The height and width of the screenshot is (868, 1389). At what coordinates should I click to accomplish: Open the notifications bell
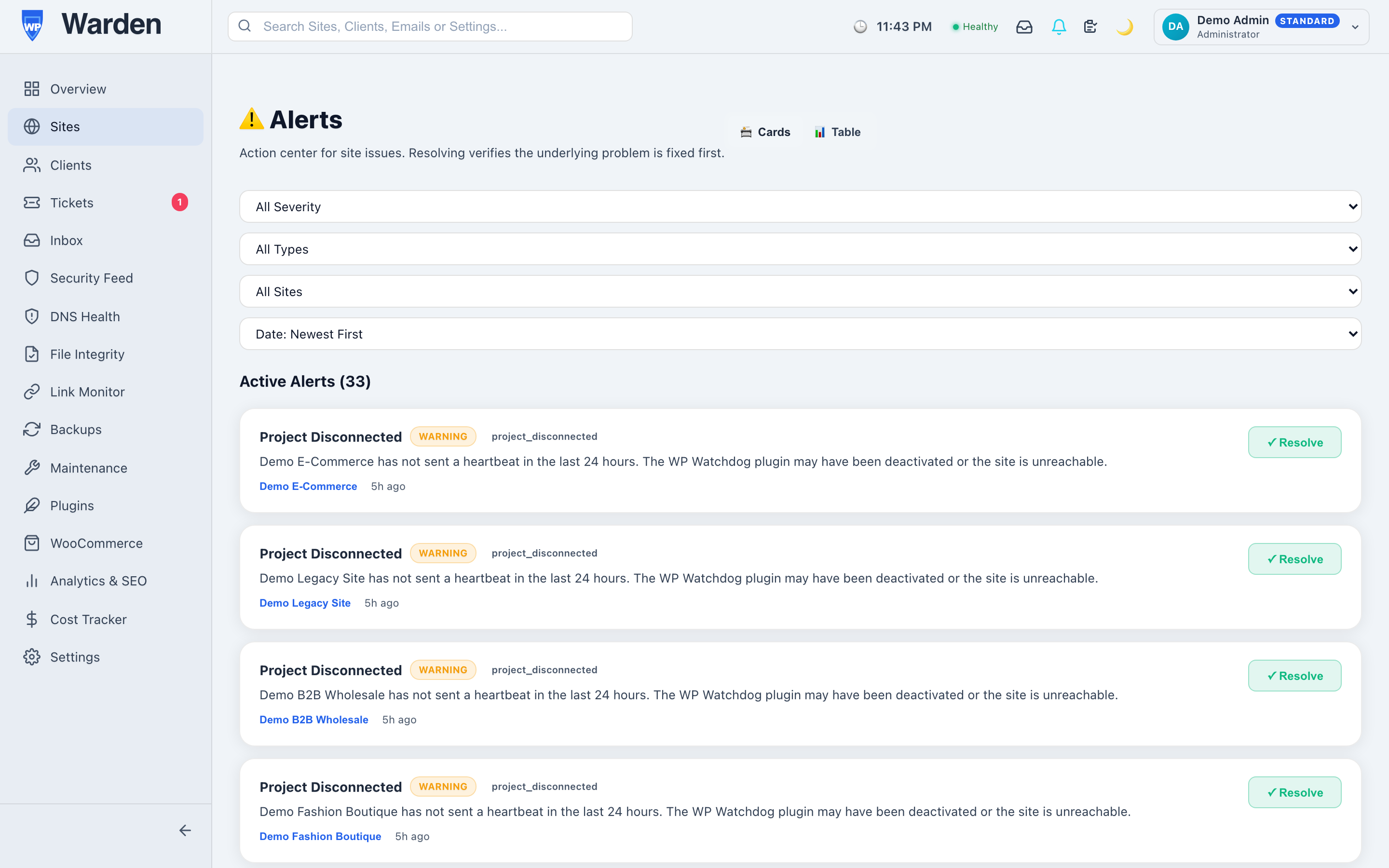click(x=1059, y=27)
